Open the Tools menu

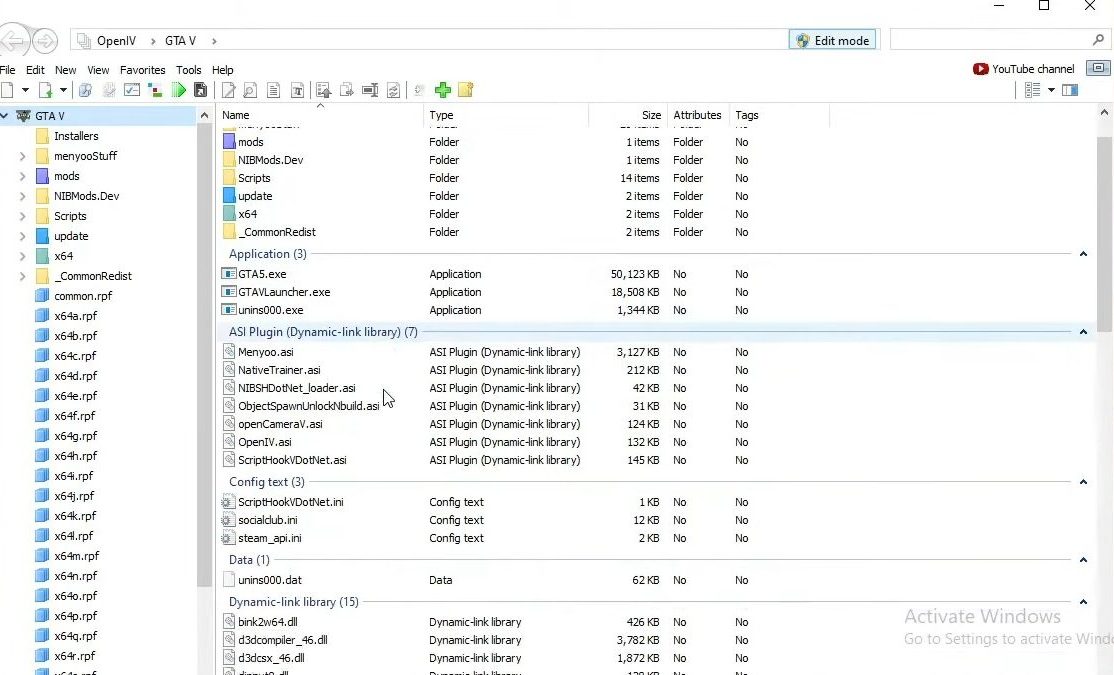[x=188, y=70]
